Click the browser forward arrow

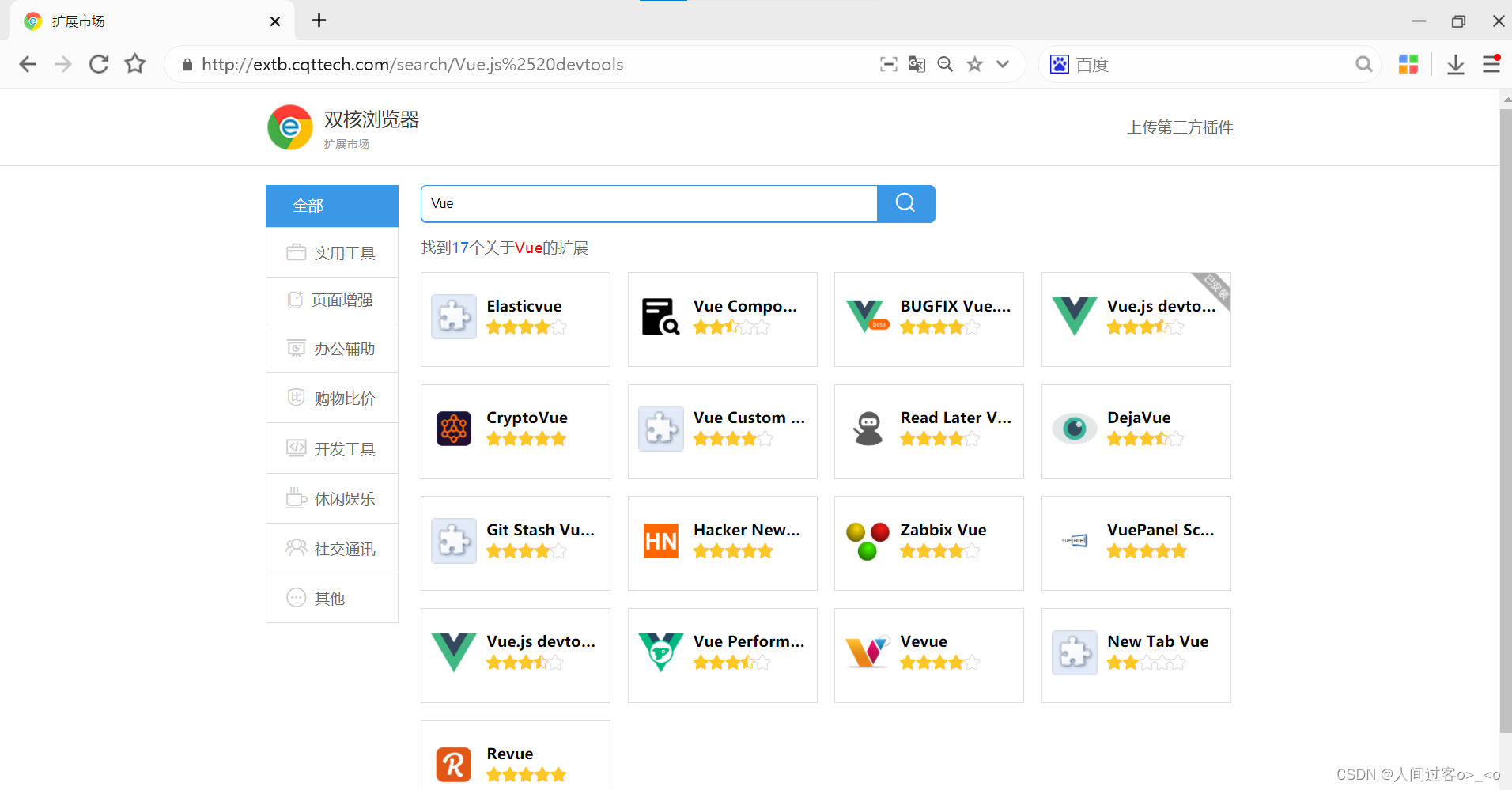(x=63, y=64)
